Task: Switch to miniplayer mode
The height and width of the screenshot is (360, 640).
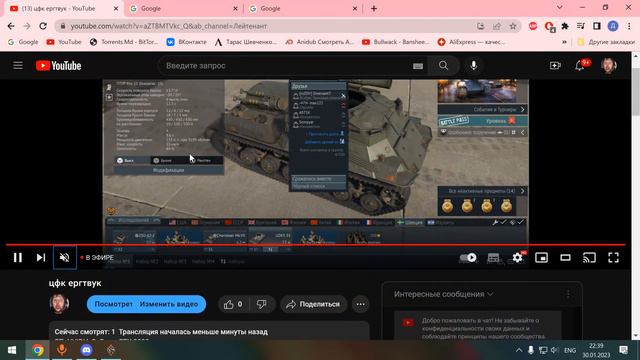Action: coord(541,258)
